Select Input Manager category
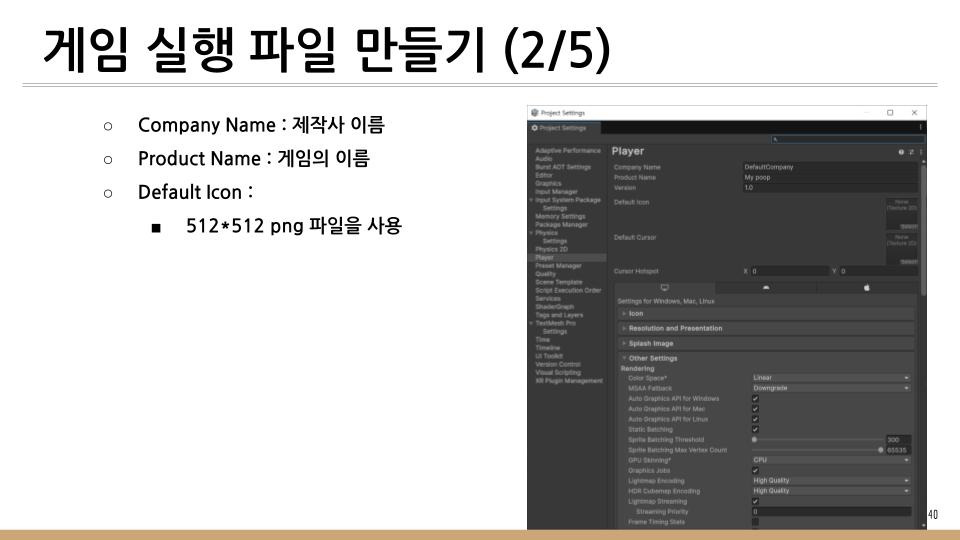This screenshot has width=960, height=540. point(556,192)
